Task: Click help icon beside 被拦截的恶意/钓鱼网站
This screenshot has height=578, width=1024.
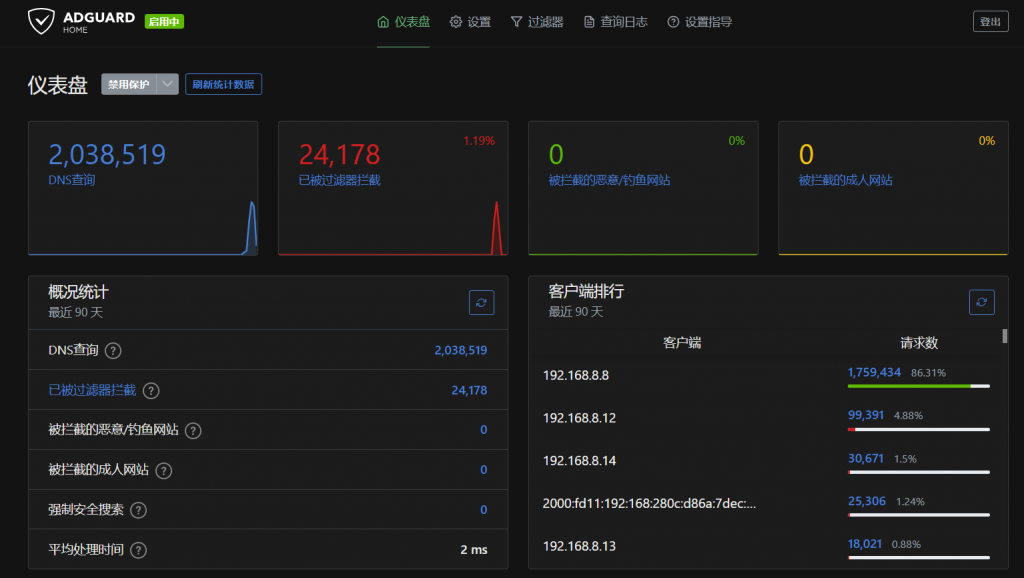Action: click(x=193, y=430)
